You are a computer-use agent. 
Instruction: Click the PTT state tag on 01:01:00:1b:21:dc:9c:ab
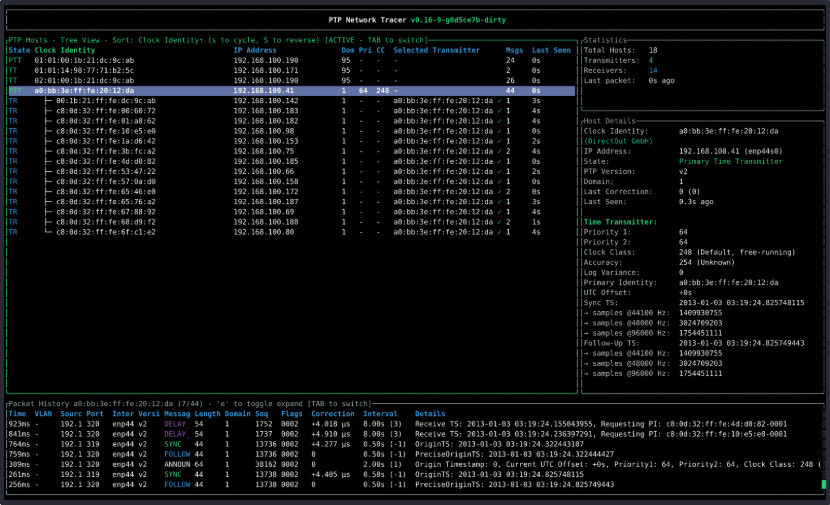14,60
